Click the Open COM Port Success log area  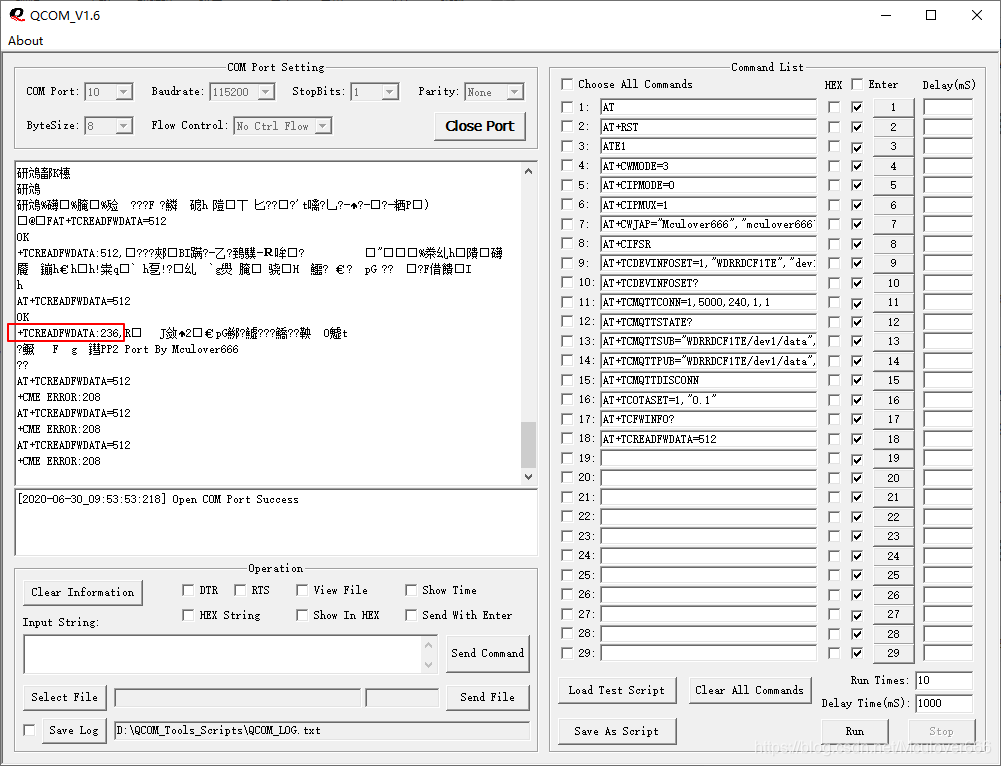[276, 522]
